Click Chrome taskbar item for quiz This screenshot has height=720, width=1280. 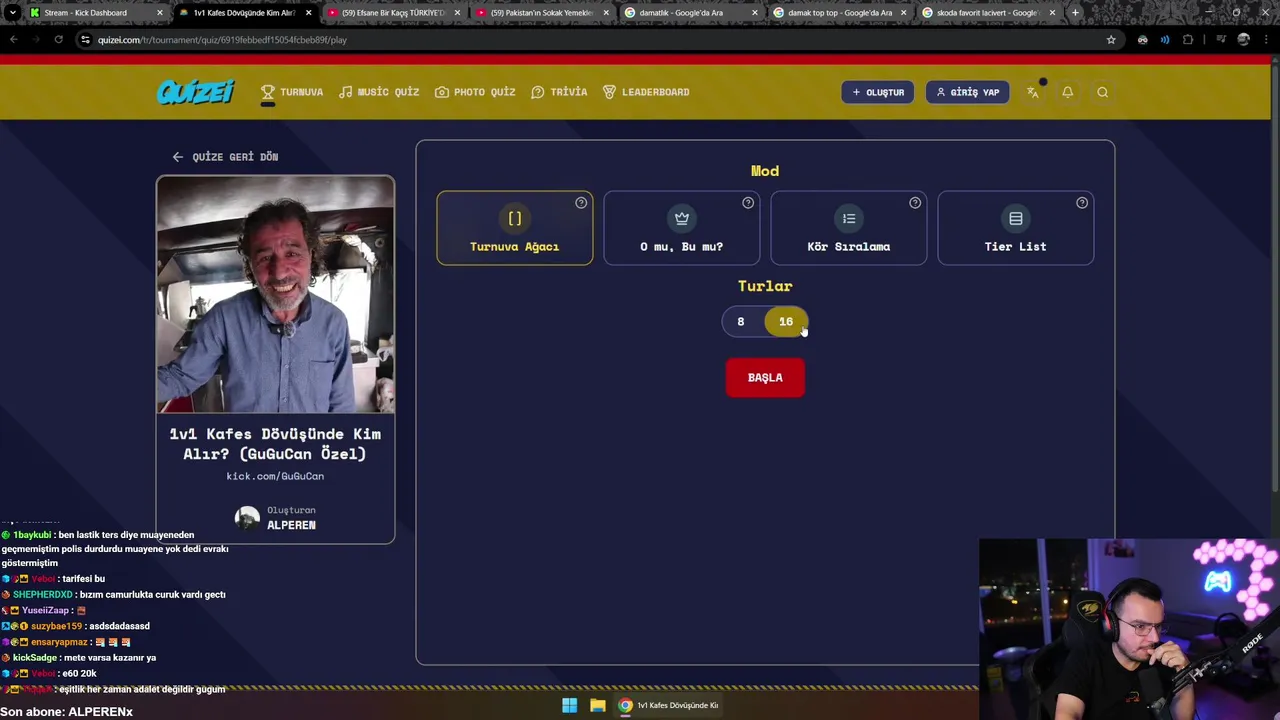coord(668,705)
